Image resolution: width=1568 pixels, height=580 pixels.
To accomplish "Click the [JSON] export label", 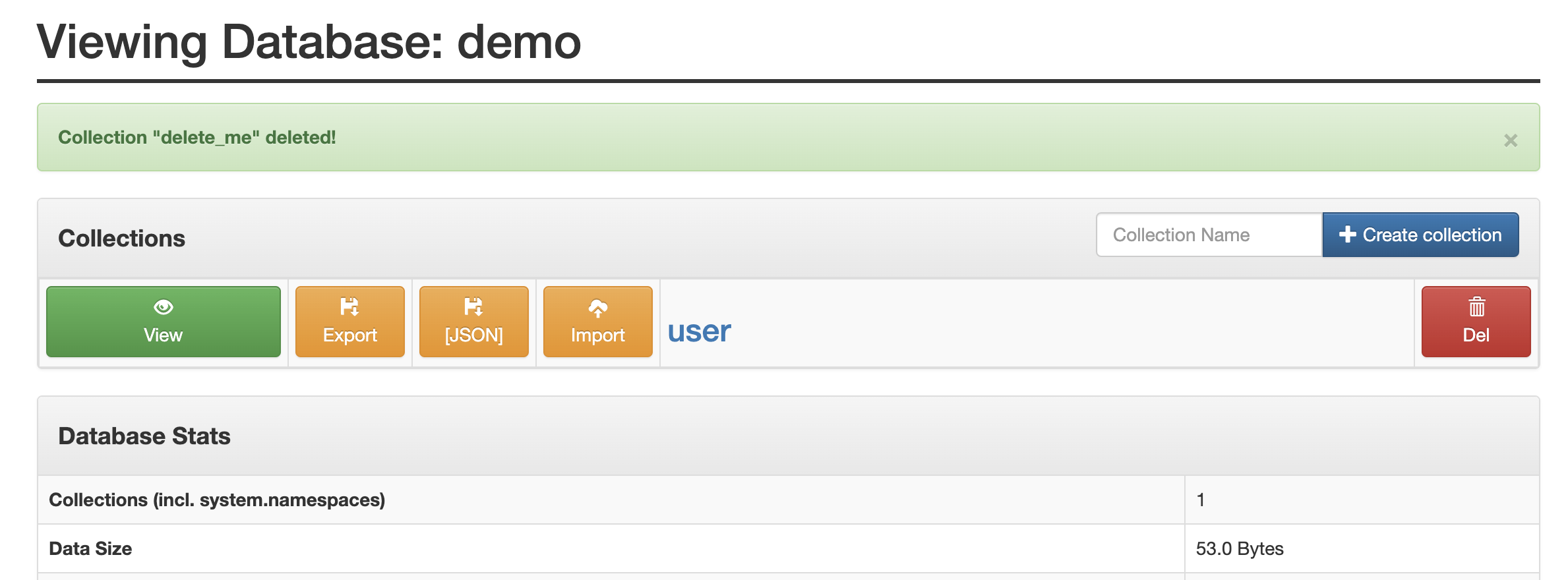I will point(473,335).
